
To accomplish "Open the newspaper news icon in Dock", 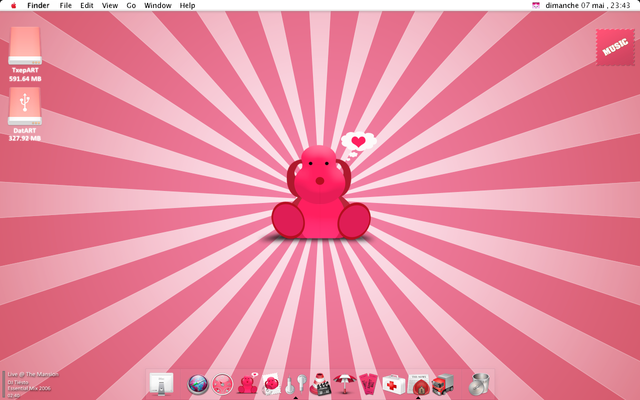I will tap(418, 384).
